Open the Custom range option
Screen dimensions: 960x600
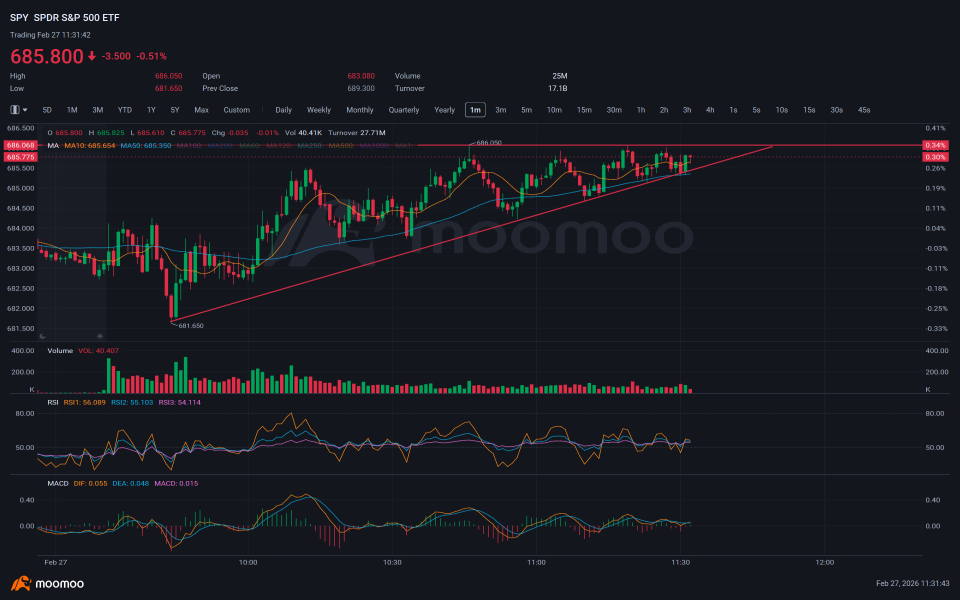tap(237, 110)
